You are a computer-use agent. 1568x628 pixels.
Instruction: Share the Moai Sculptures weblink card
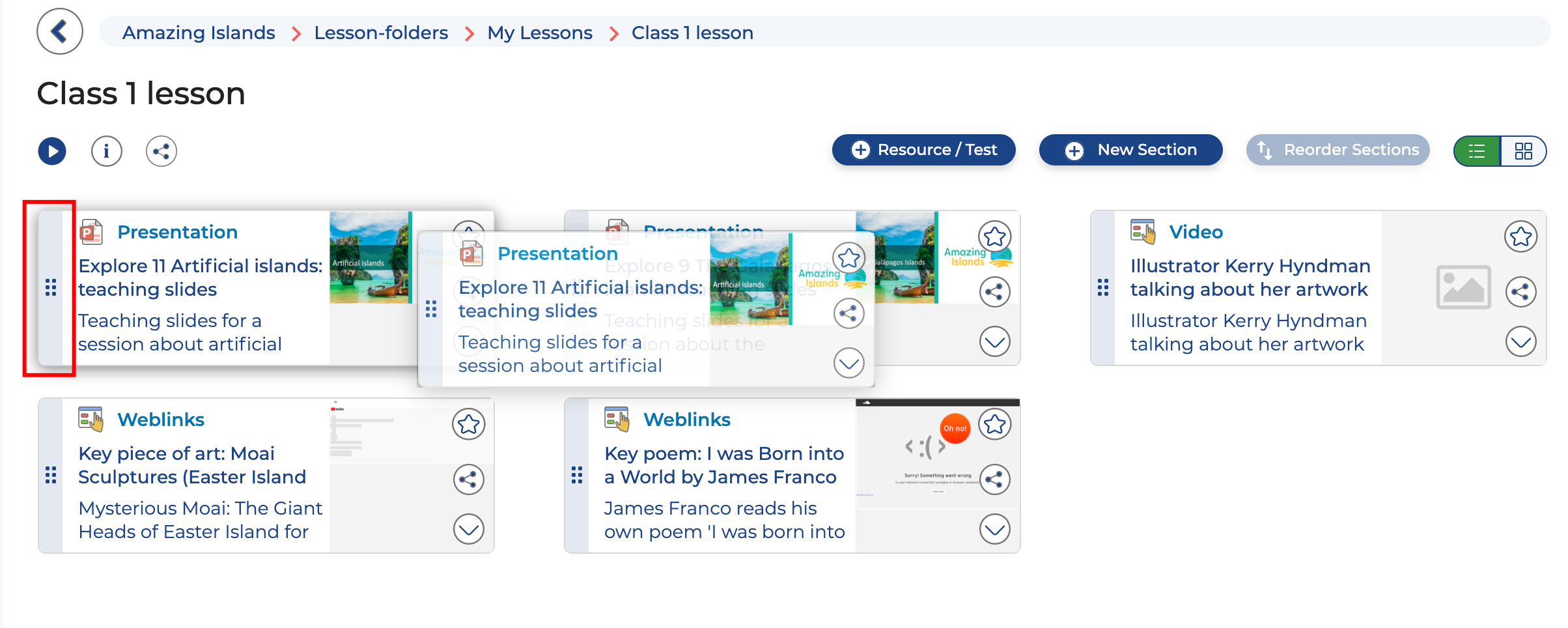point(468,480)
